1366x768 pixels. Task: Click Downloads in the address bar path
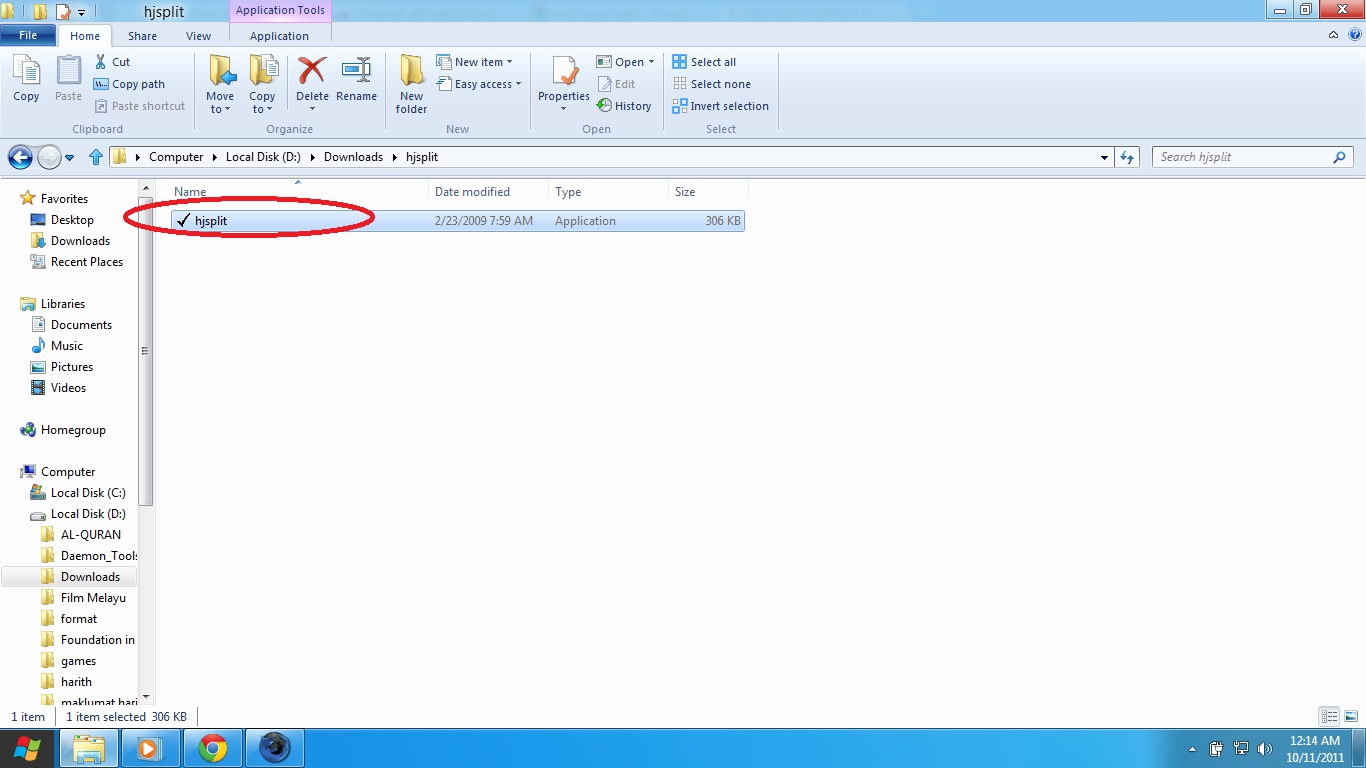(x=353, y=157)
